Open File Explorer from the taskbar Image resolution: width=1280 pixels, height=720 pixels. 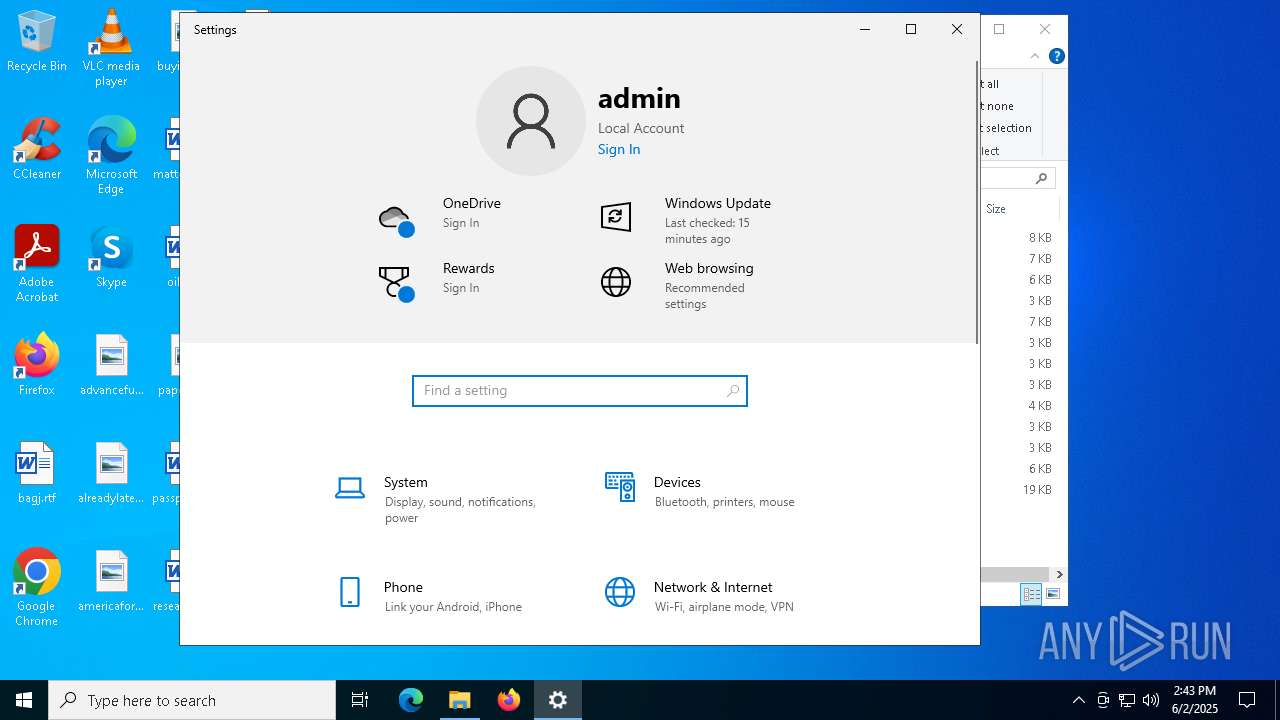(460, 700)
